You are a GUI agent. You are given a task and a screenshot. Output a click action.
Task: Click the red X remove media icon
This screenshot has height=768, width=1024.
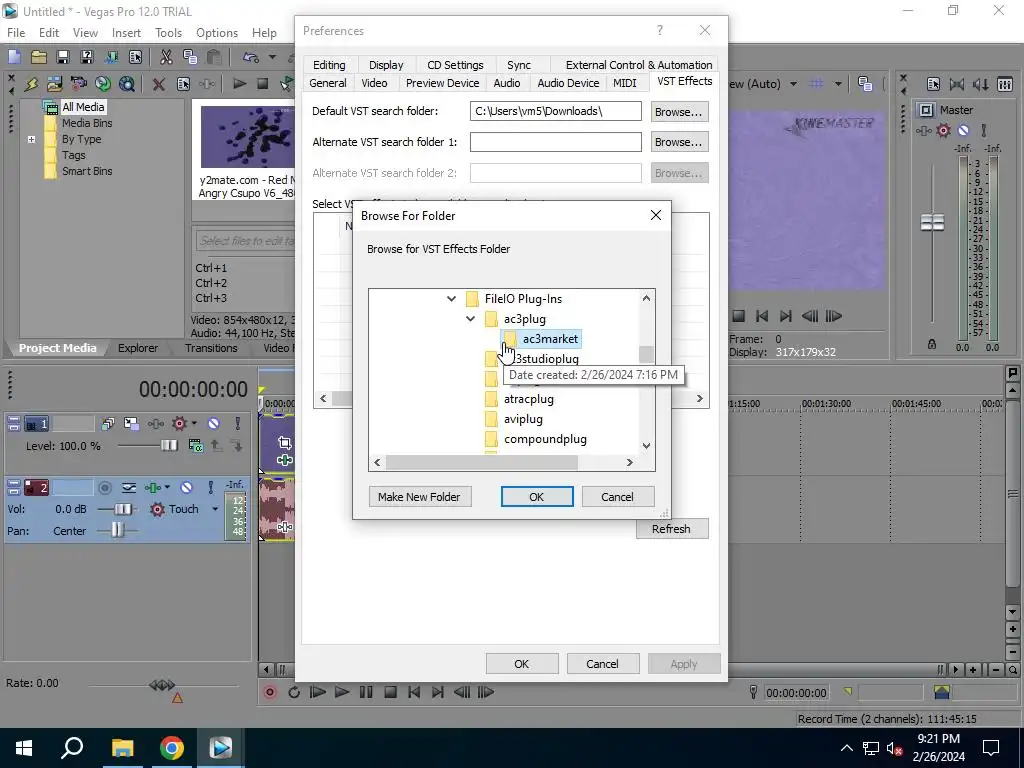coord(158,84)
